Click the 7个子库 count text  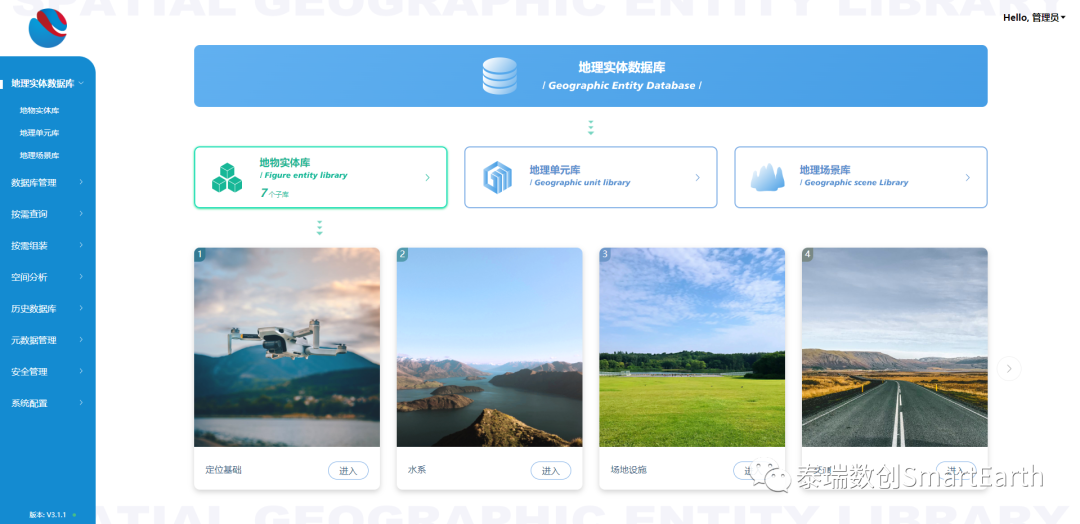[275, 193]
